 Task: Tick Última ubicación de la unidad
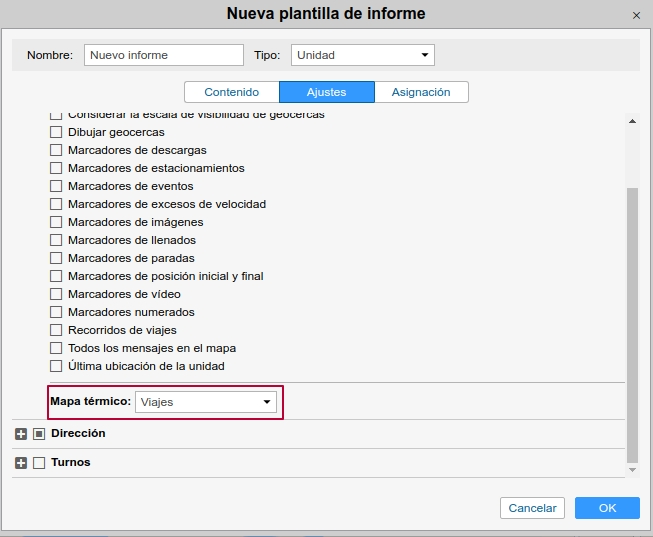coord(56,366)
